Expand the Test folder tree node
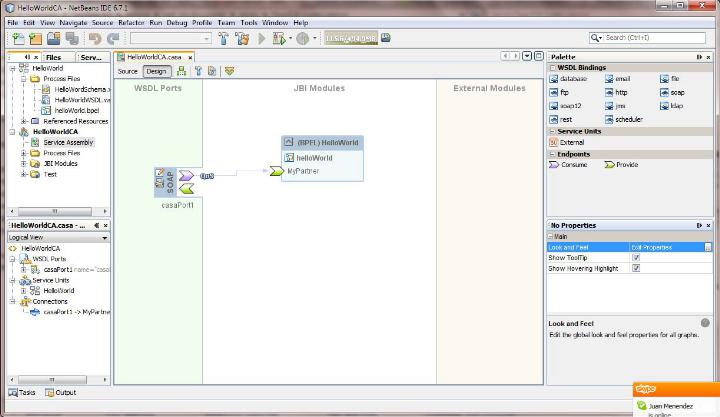The width and height of the screenshot is (720, 417). coord(23,175)
